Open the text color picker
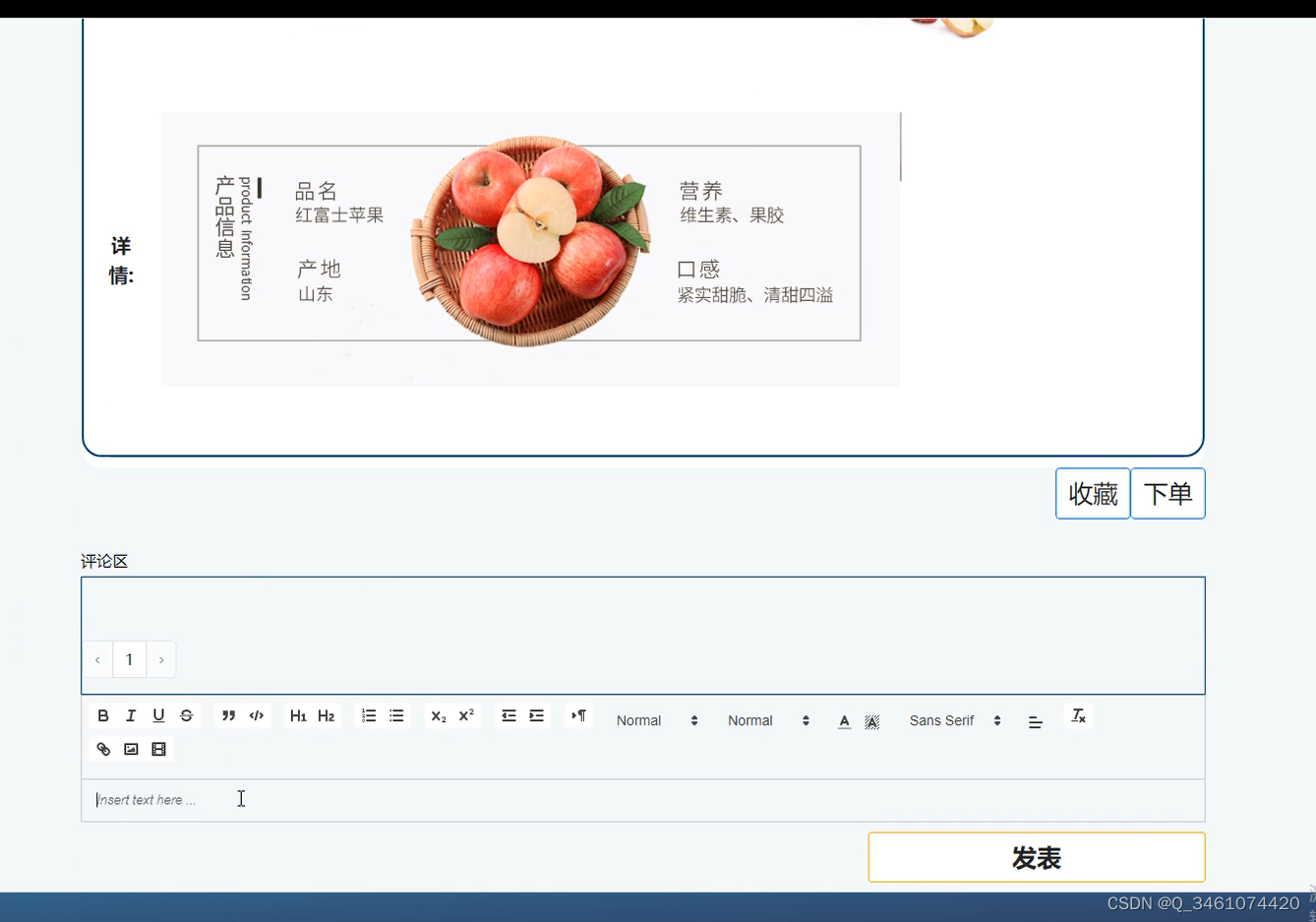The width and height of the screenshot is (1316, 922). click(844, 721)
